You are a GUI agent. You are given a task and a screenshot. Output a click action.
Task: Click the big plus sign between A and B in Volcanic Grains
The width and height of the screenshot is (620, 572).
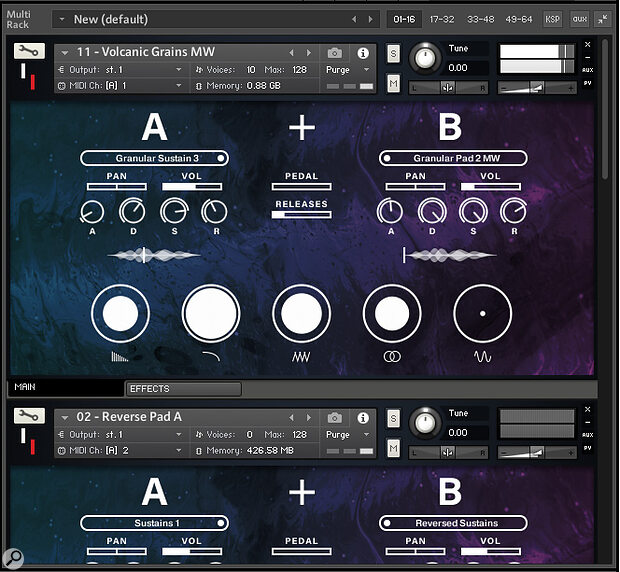point(302,128)
